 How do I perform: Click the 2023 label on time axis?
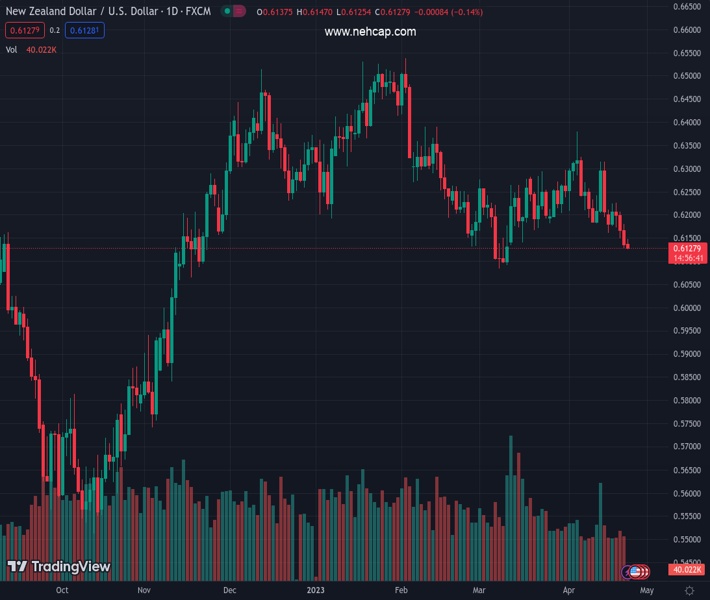click(316, 590)
